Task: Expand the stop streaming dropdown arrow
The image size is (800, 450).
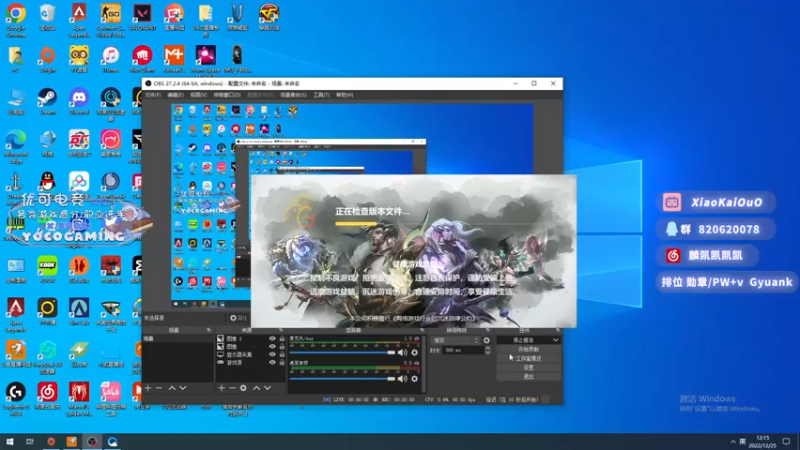Action: (x=555, y=340)
